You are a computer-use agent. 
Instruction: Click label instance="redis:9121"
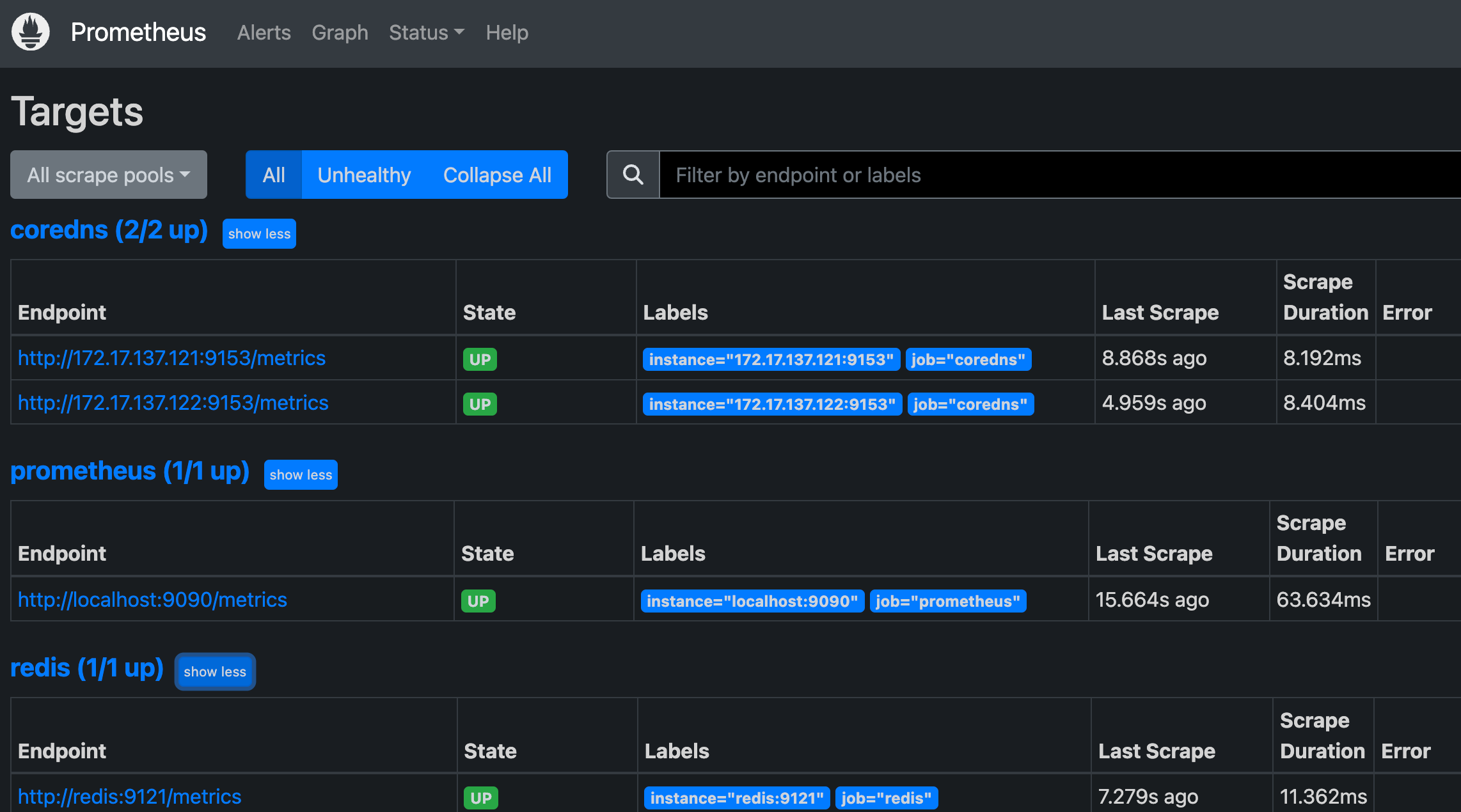(737, 798)
